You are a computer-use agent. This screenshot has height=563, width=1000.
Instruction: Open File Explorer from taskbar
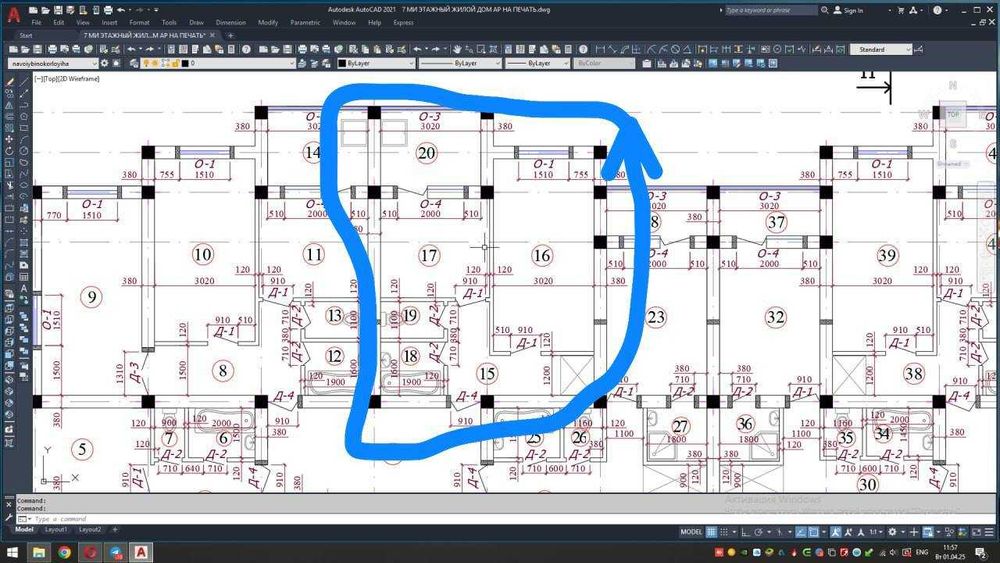pyautogui.click(x=38, y=552)
